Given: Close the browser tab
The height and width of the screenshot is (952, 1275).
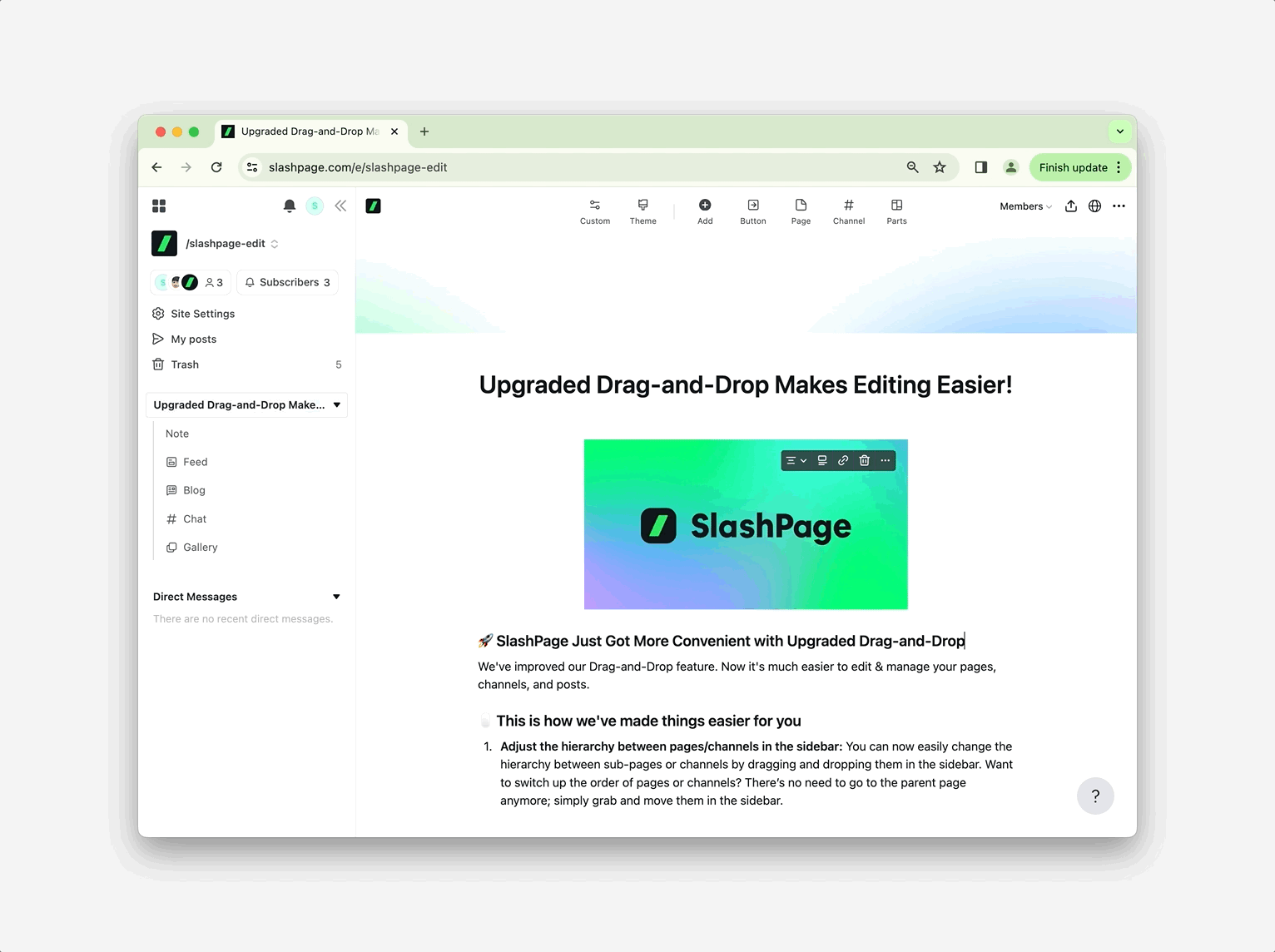Looking at the screenshot, I should coord(394,131).
